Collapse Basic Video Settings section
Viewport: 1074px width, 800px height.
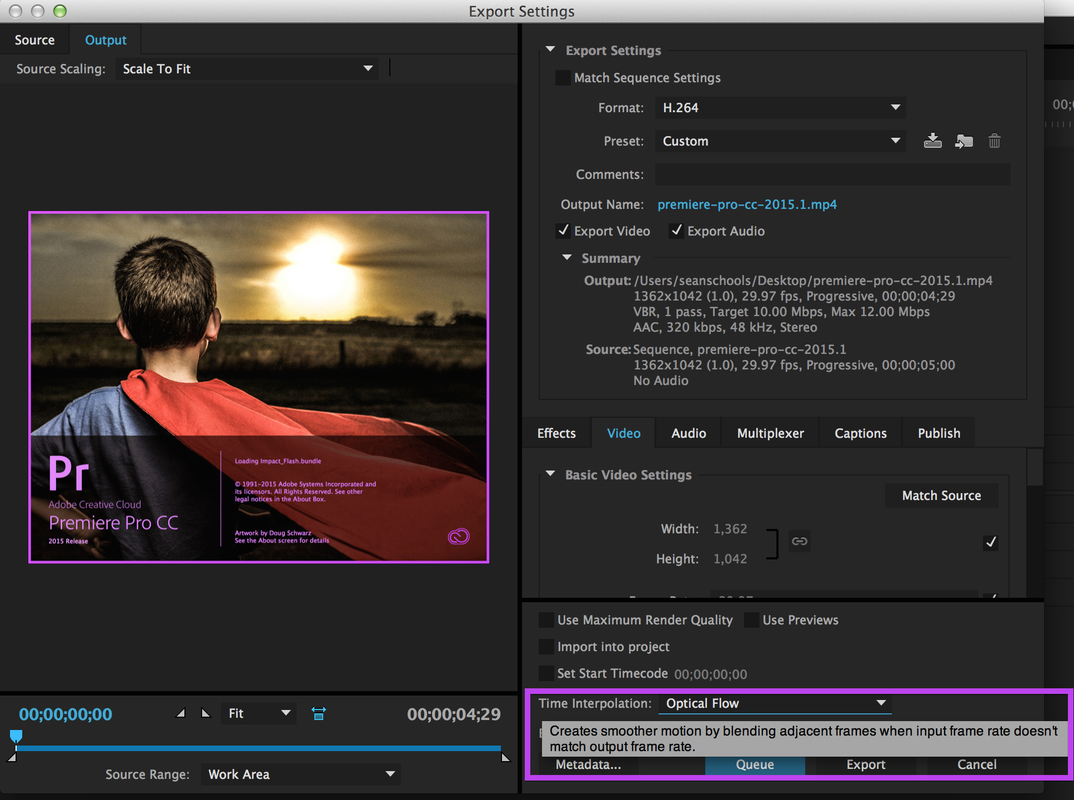coord(550,474)
